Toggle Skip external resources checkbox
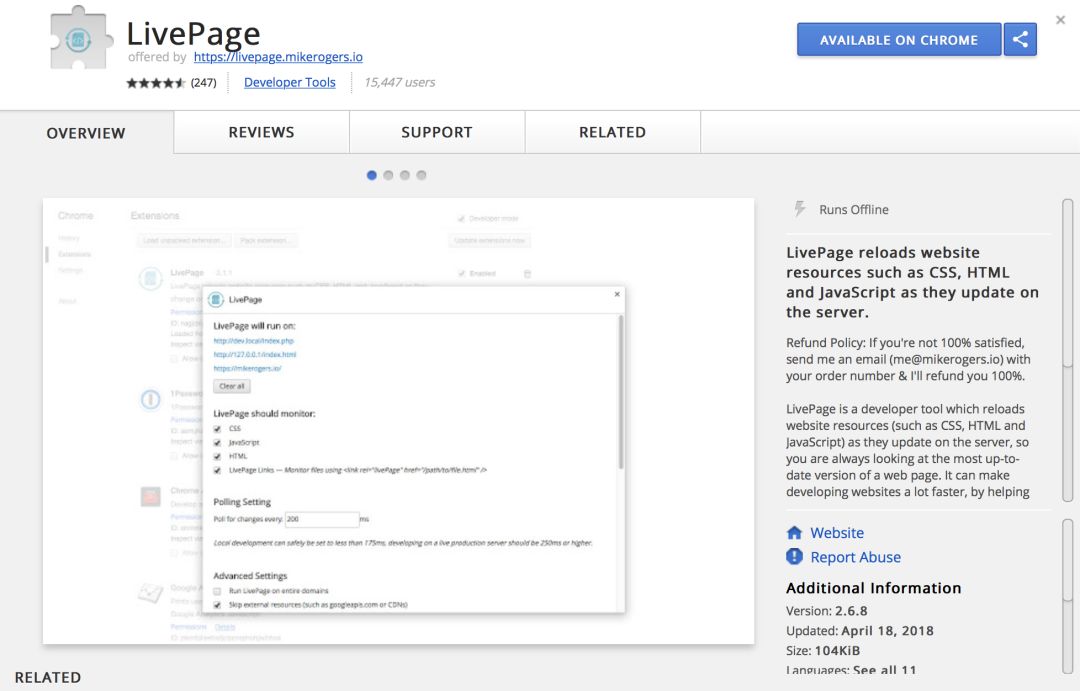Viewport: 1080px width, 691px height. coord(218,605)
